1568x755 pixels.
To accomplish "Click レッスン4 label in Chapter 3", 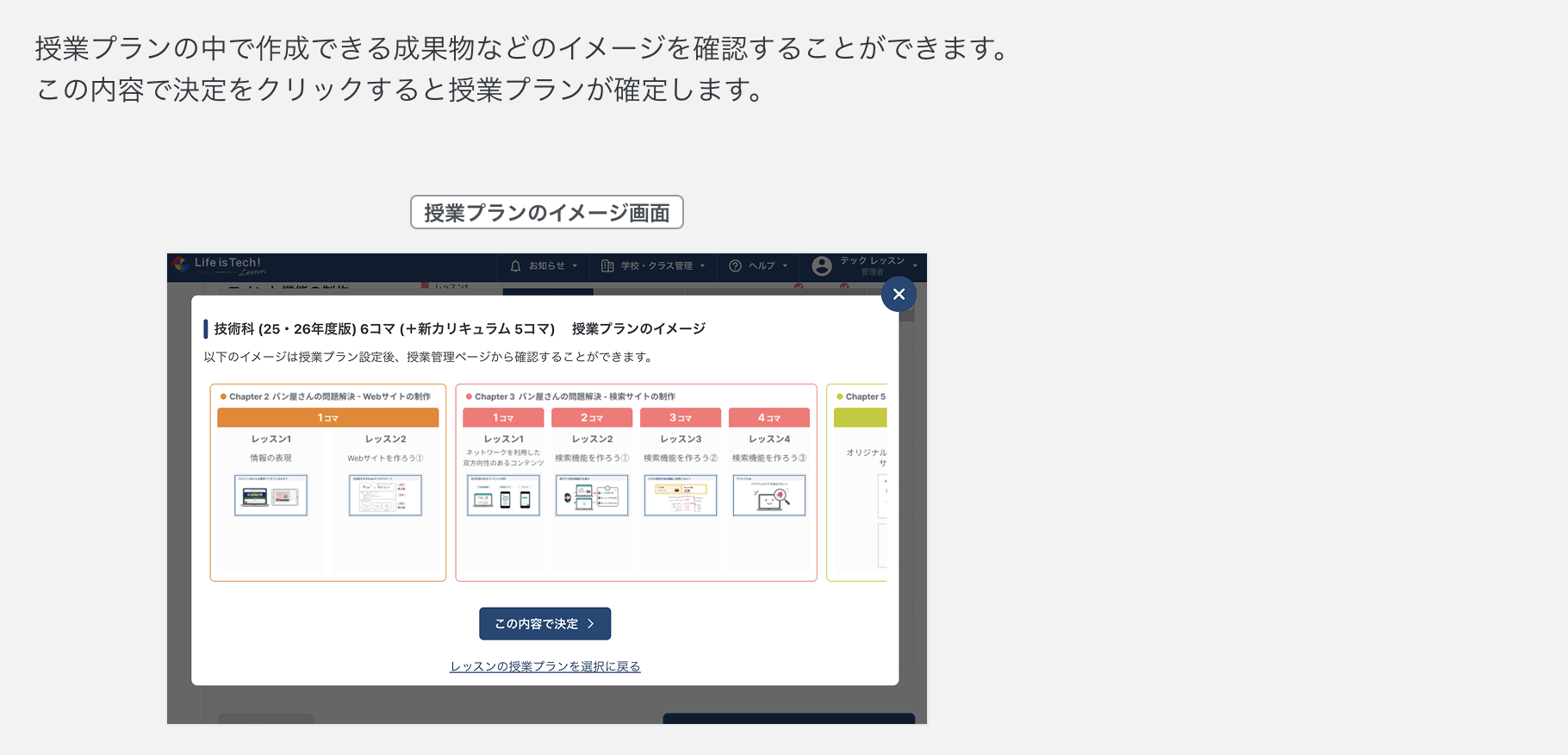I will coord(769,439).
